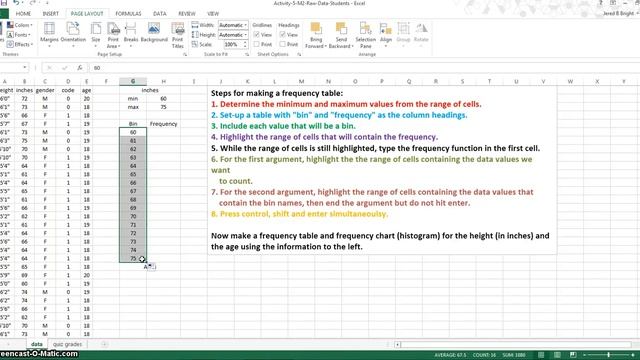
Task: Open the Selection Pane
Action: pos(365,35)
